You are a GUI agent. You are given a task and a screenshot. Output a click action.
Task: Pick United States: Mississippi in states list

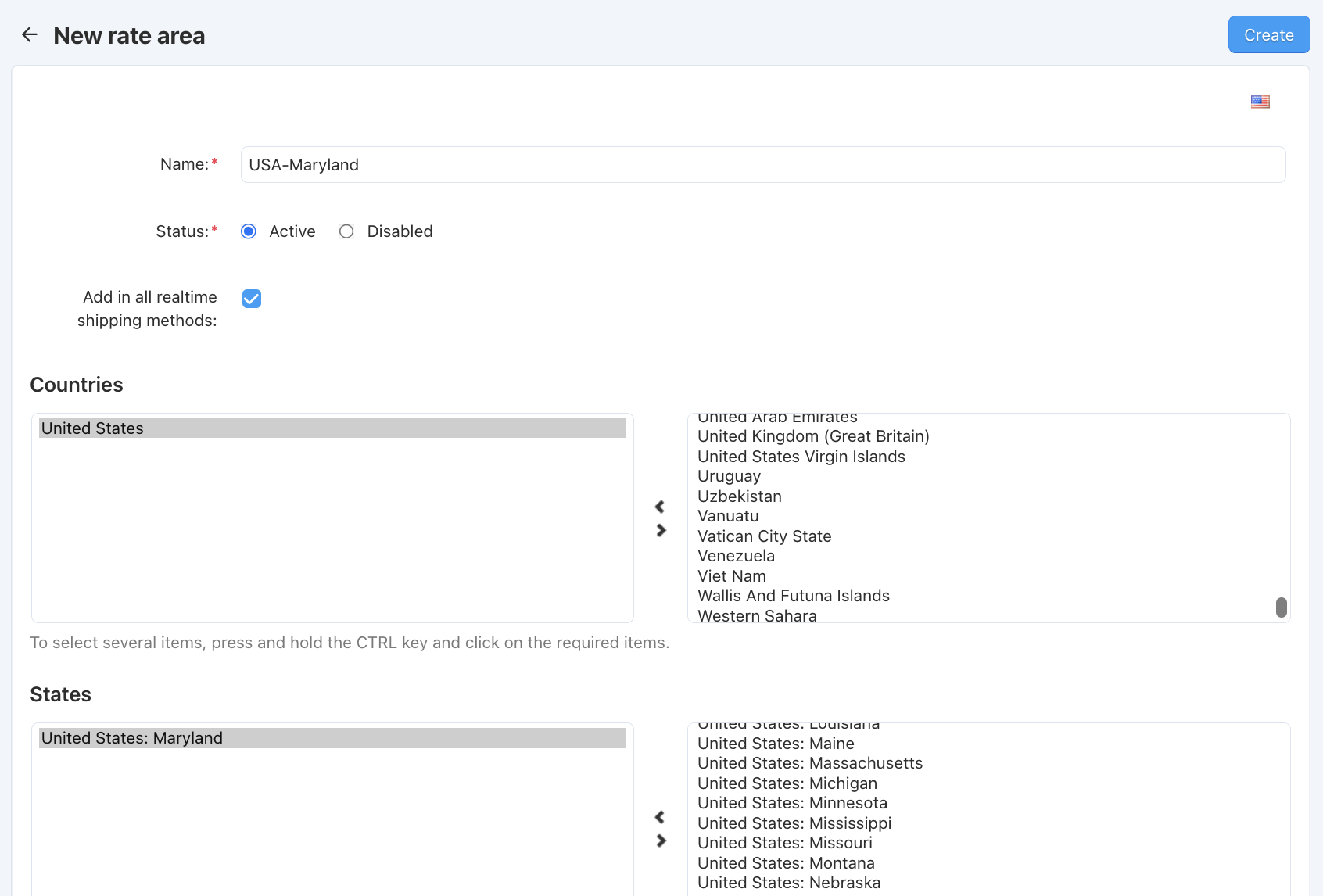click(794, 823)
